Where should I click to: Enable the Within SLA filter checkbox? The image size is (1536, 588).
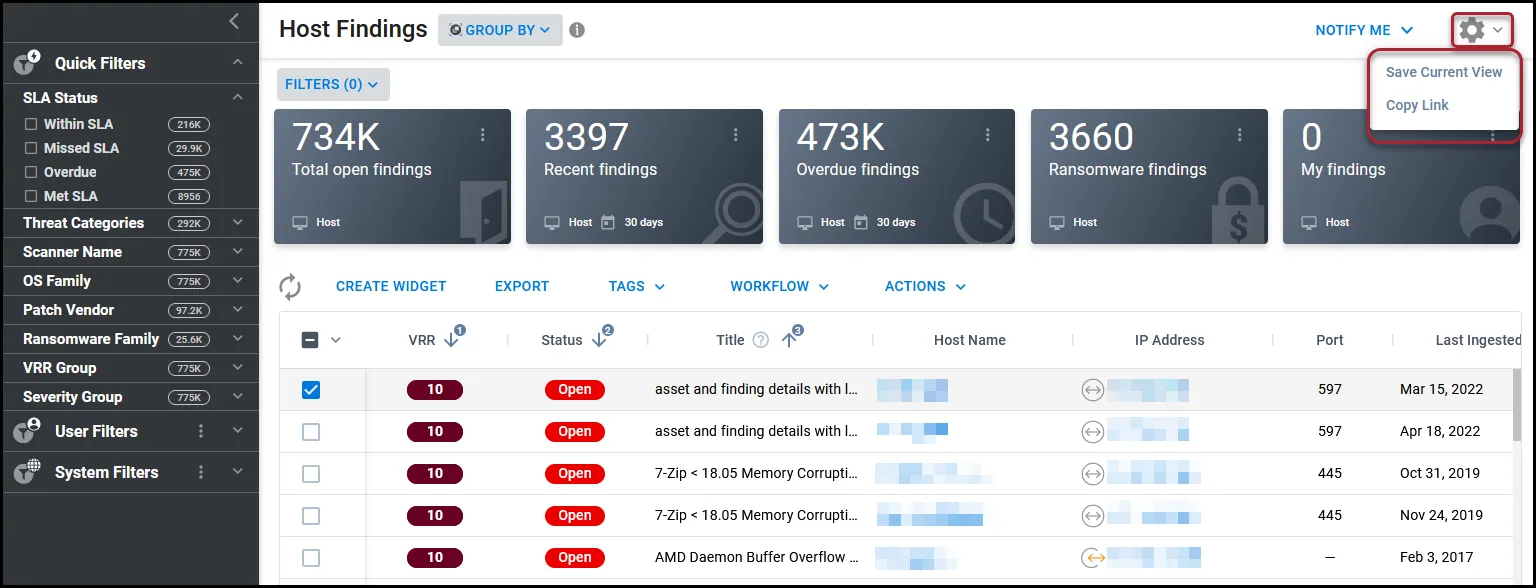click(x=31, y=124)
